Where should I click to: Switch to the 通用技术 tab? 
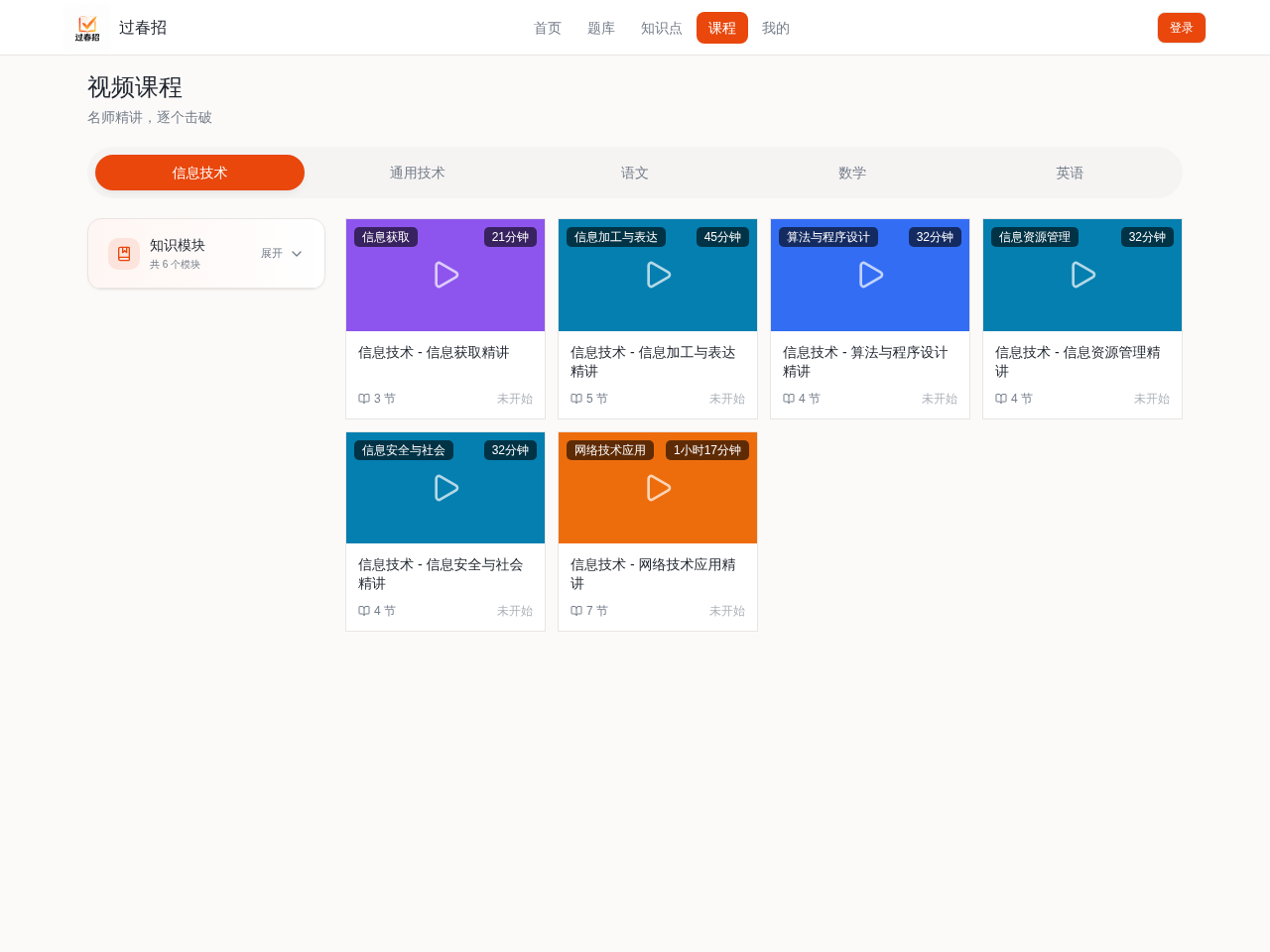pos(418,173)
